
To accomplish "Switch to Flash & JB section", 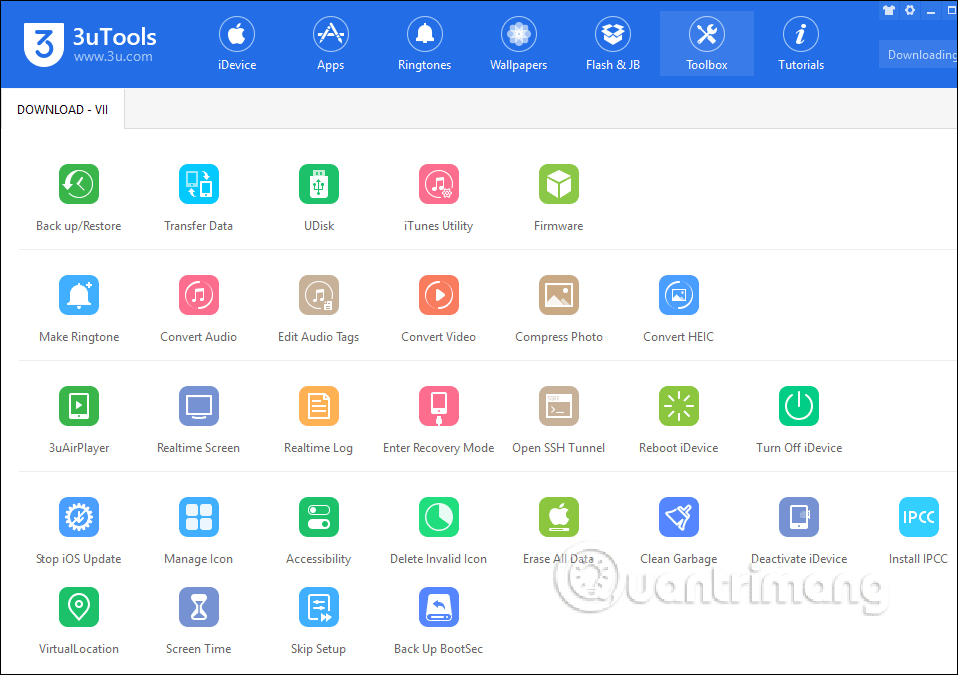I will (613, 44).
